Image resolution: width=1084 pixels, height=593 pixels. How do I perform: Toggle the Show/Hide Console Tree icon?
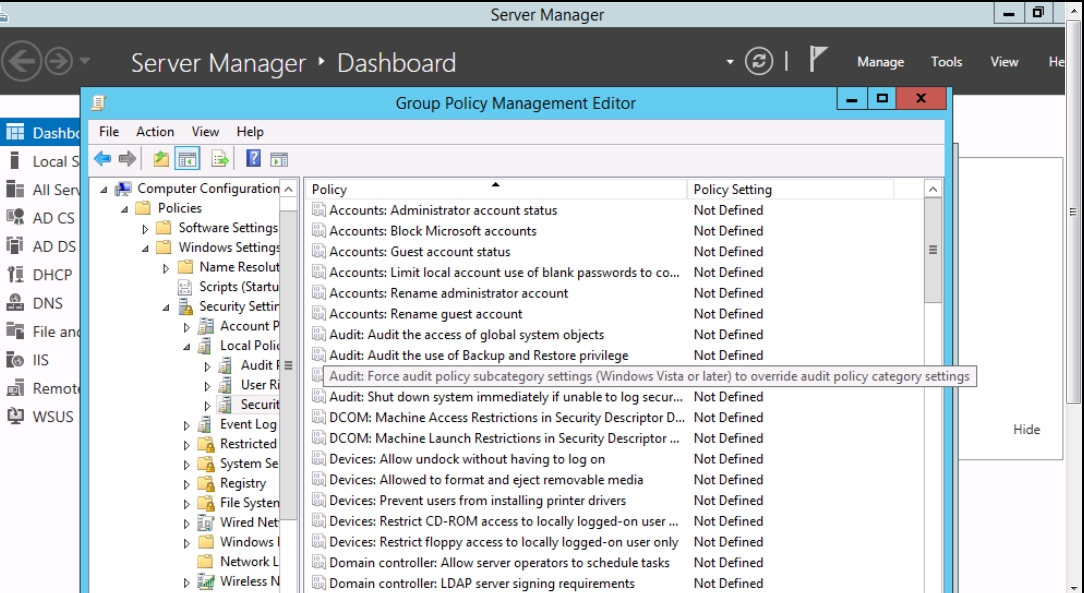pos(187,159)
